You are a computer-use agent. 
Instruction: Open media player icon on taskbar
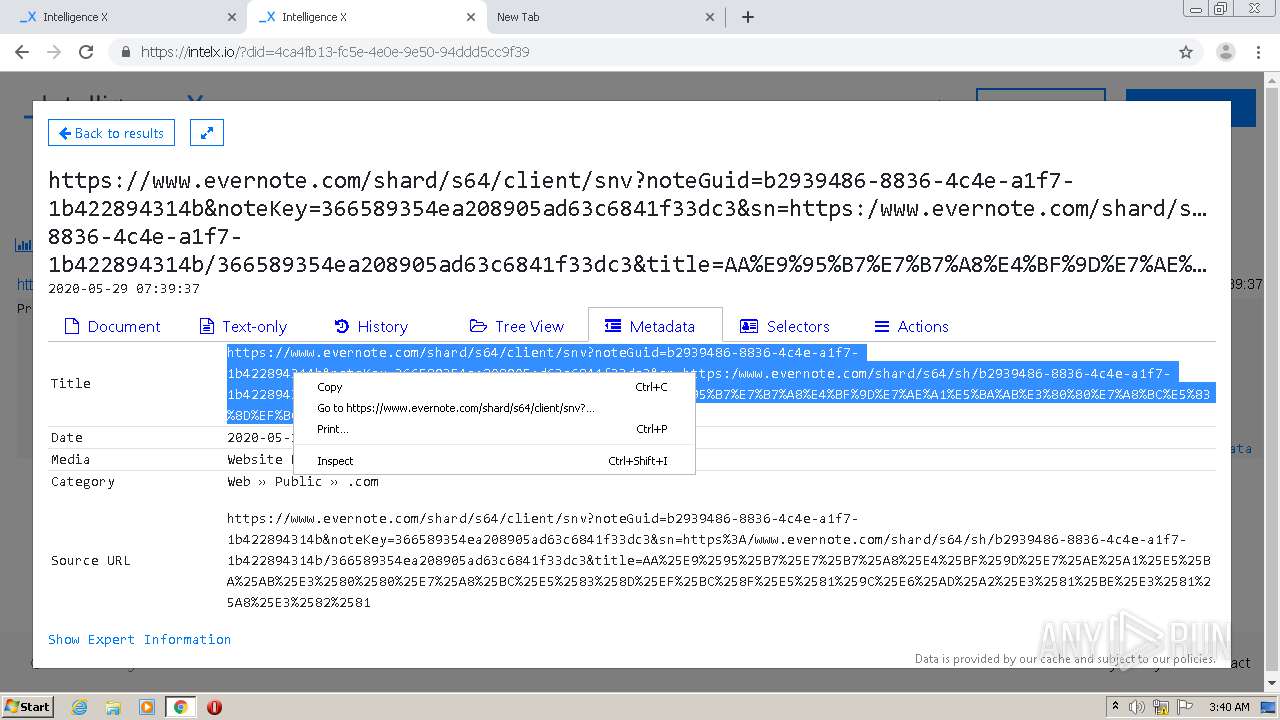tap(147, 707)
